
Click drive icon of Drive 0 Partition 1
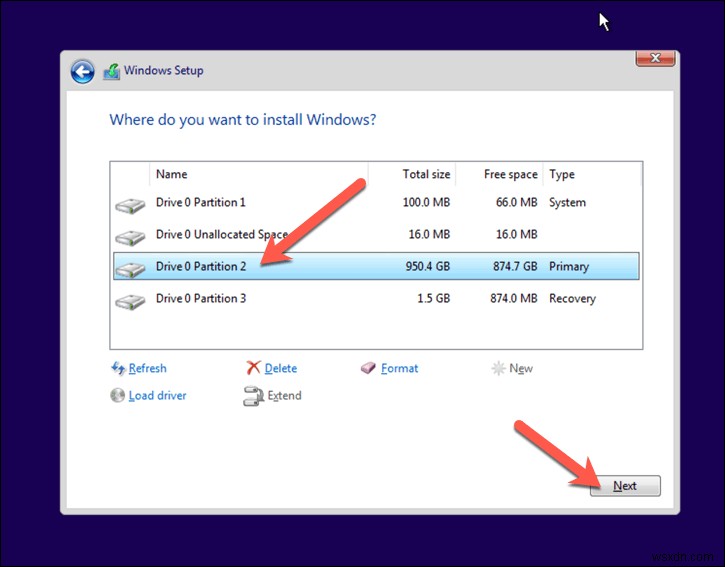[130, 205]
